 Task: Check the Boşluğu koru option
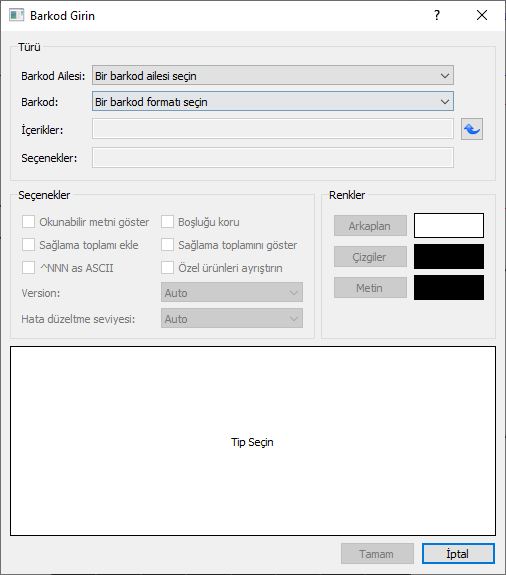(168, 222)
